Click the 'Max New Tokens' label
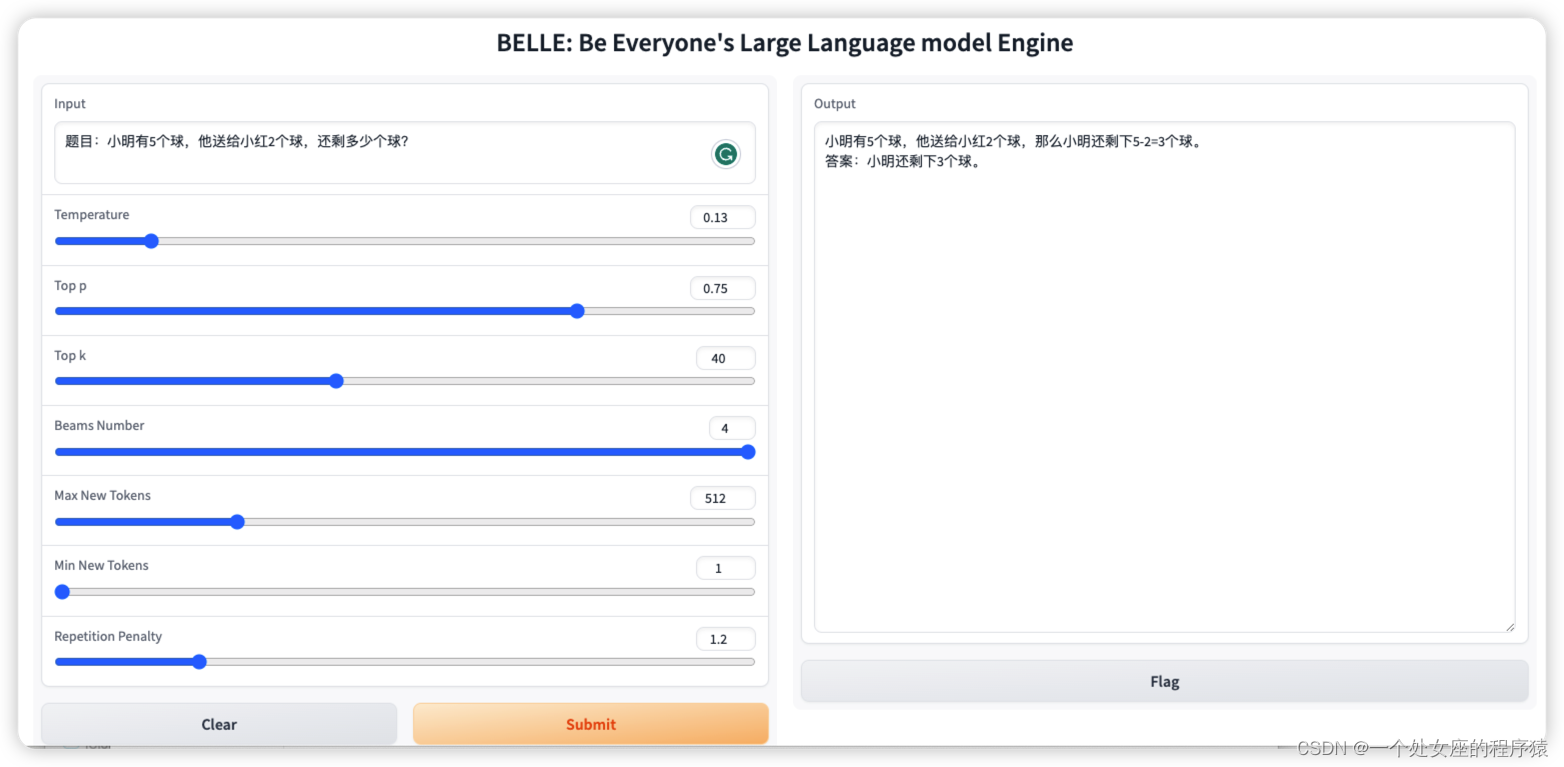The height and width of the screenshot is (767, 1564). coord(103,496)
